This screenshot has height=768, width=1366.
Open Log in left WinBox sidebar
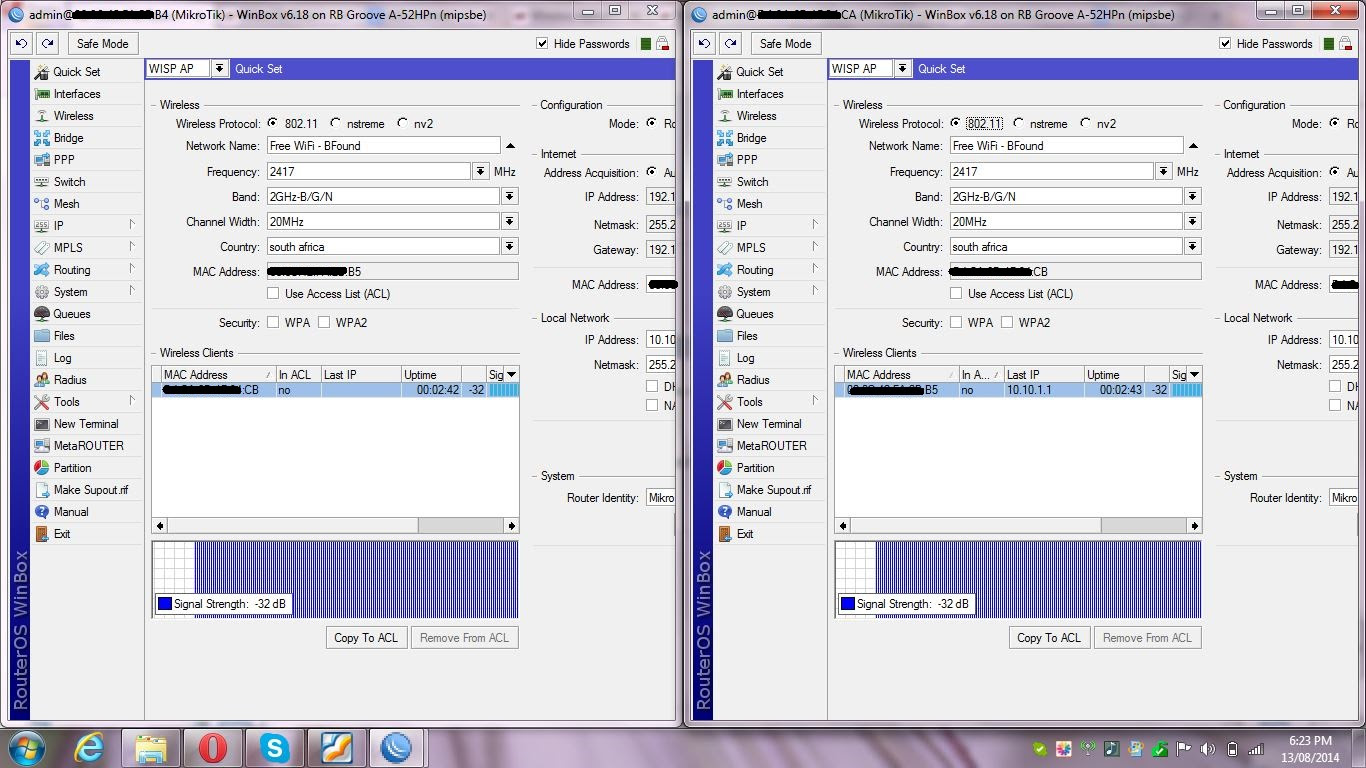click(62, 358)
